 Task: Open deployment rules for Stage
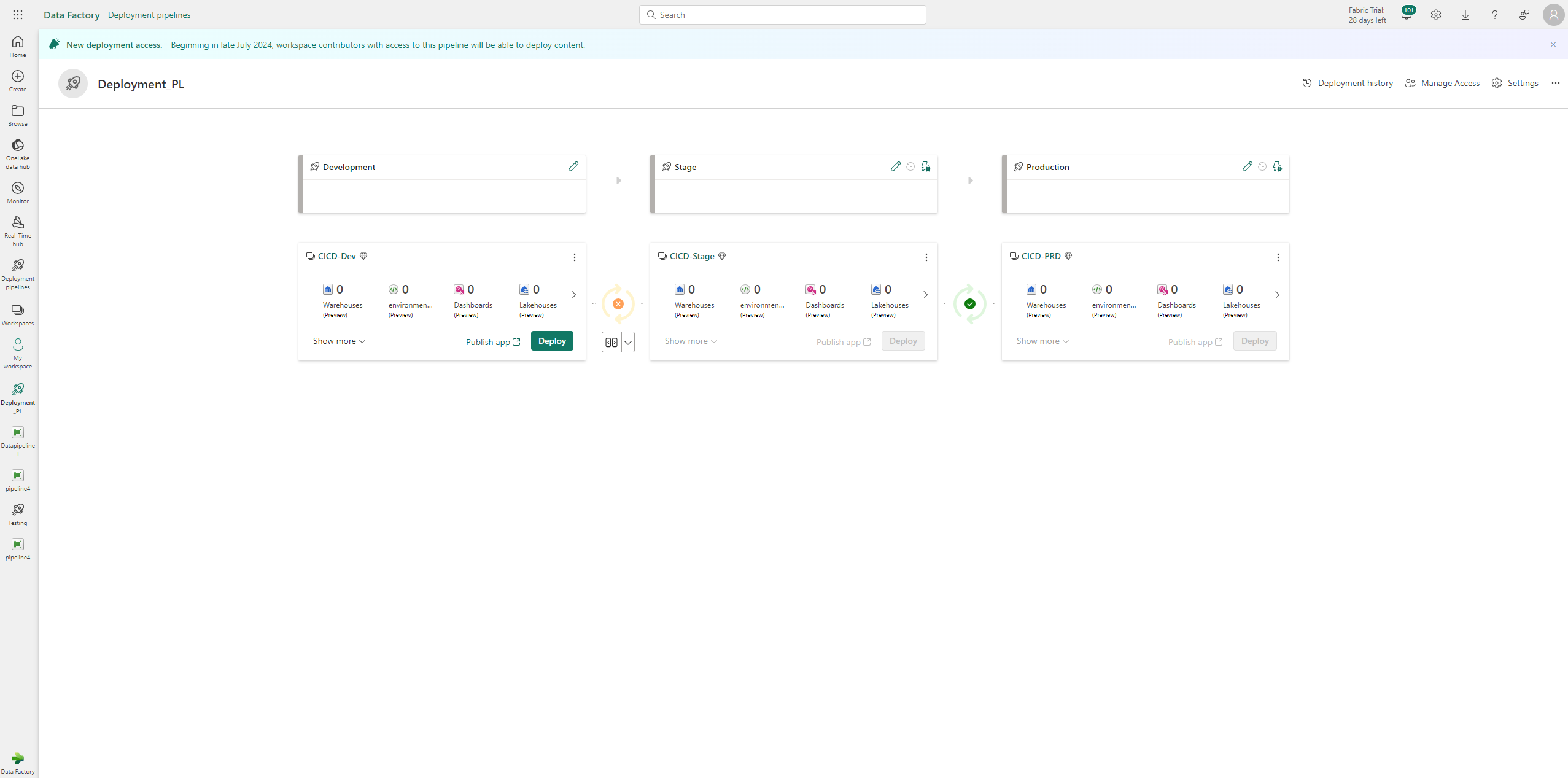[x=926, y=166]
